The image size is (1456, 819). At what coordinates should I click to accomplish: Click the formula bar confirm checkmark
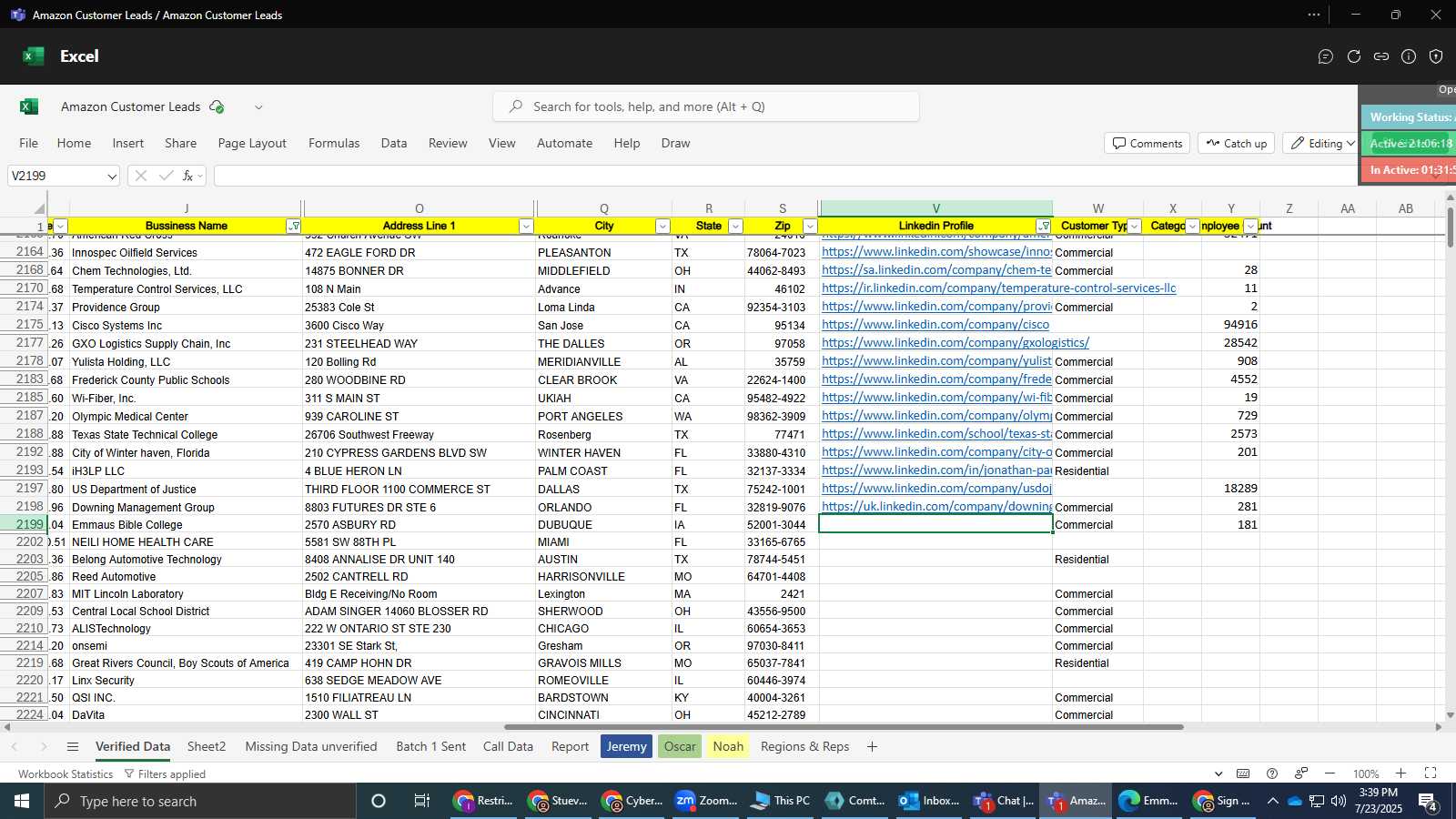(166, 176)
